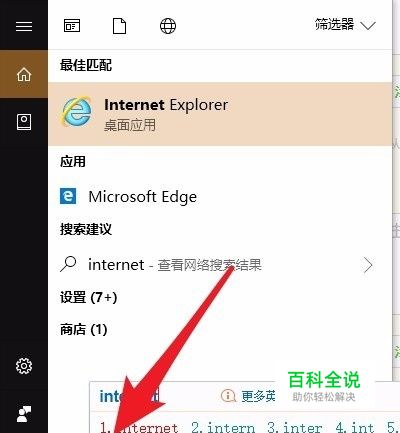This screenshot has height=433, width=400.
Task: Click the Microsoft Edge icon
Action: pyautogui.click(x=68, y=196)
